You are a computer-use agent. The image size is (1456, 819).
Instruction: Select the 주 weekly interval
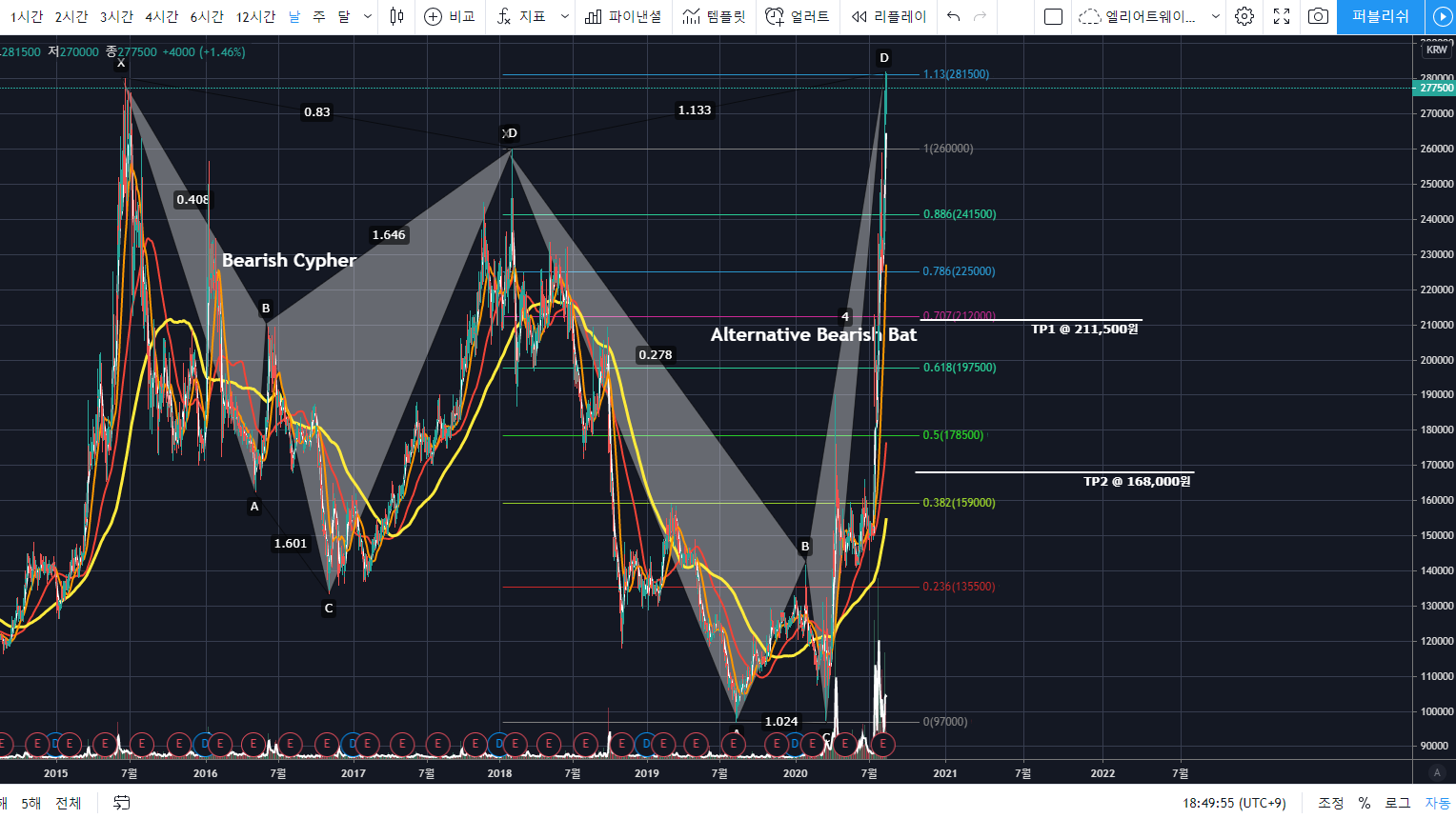[319, 16]
